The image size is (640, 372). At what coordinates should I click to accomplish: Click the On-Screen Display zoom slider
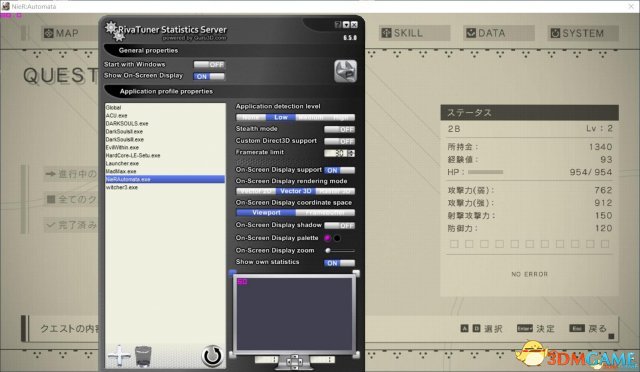[340, 251]
